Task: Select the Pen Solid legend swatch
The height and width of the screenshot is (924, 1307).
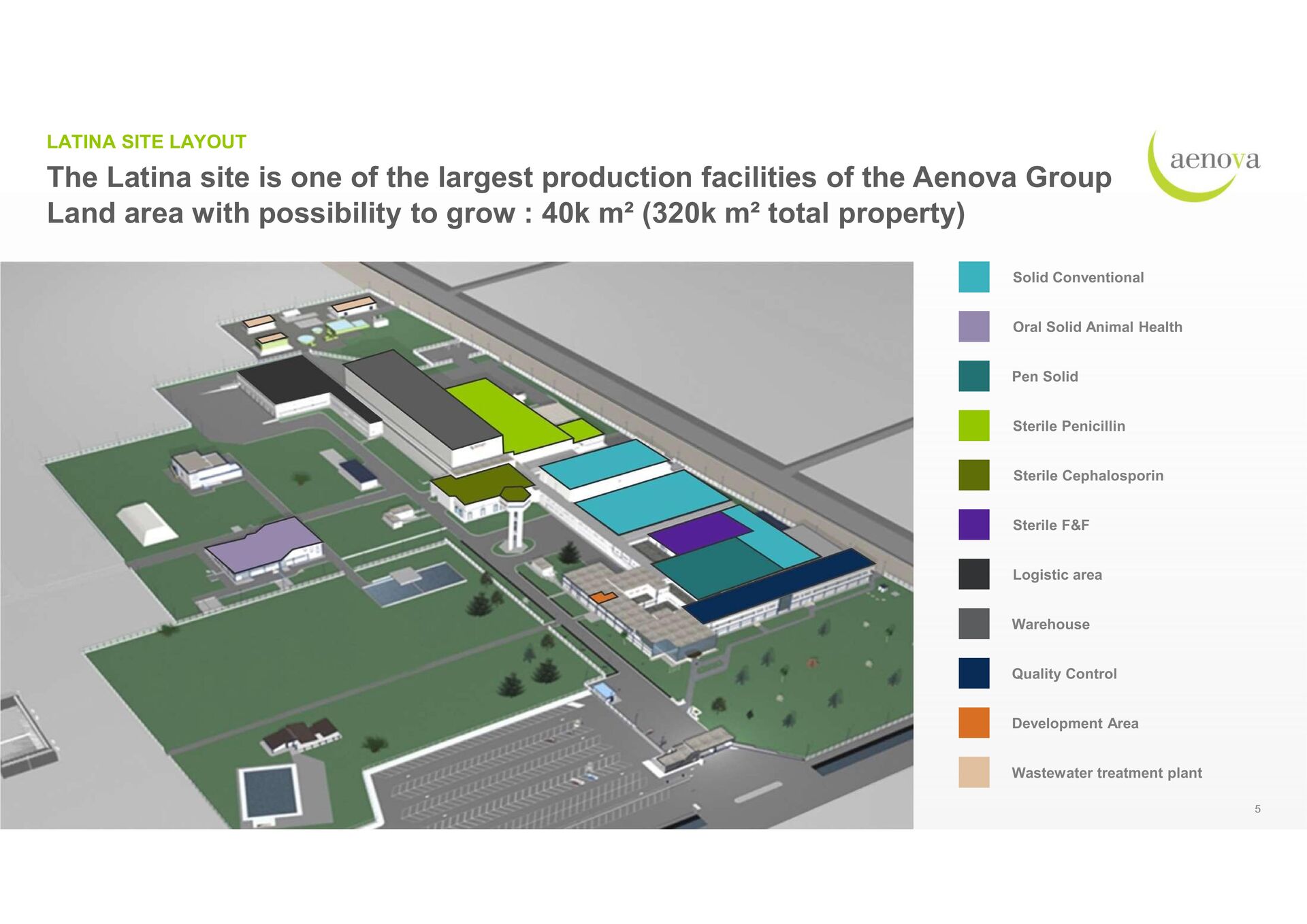Action: tap(973, 376)
